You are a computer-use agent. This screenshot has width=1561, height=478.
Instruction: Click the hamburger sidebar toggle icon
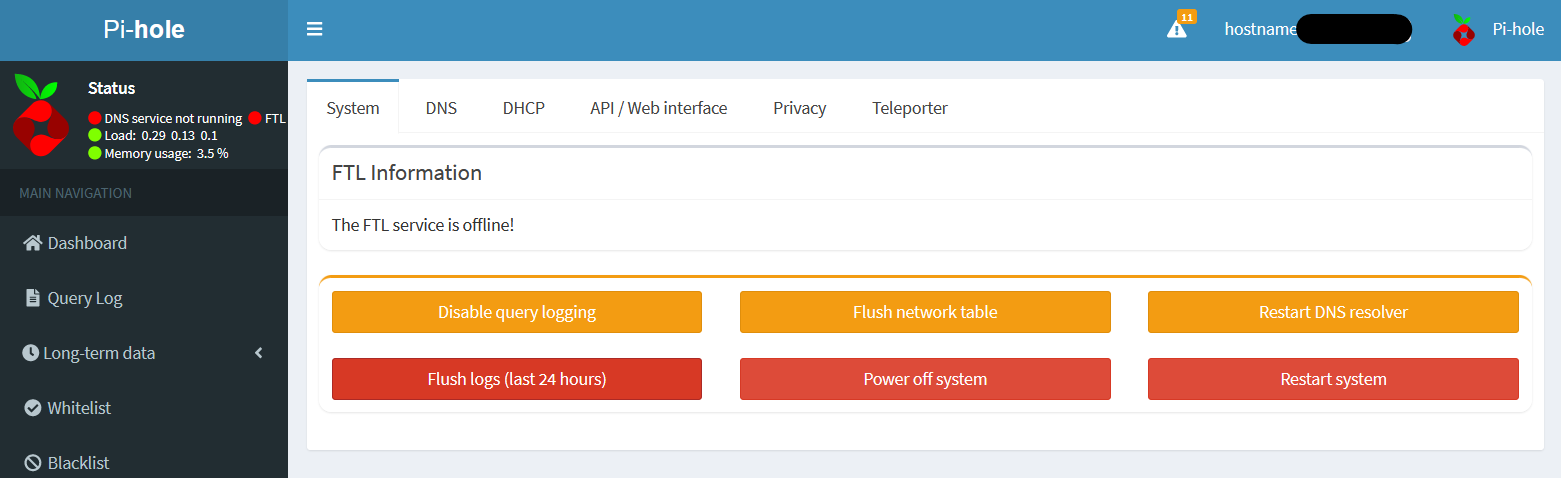pyautogui.click(x=315, y=30)
